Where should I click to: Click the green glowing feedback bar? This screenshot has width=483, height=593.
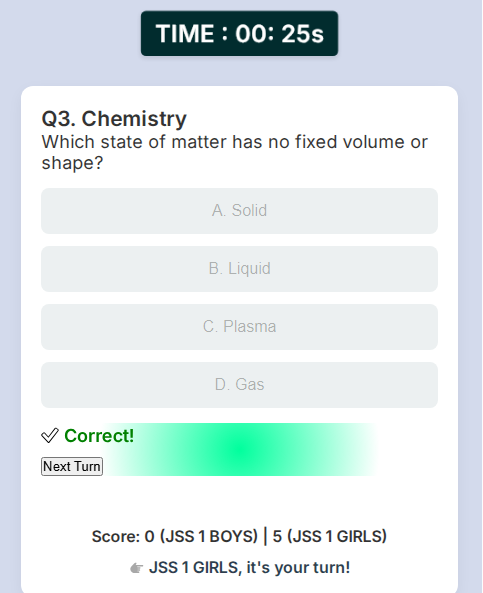240,449
